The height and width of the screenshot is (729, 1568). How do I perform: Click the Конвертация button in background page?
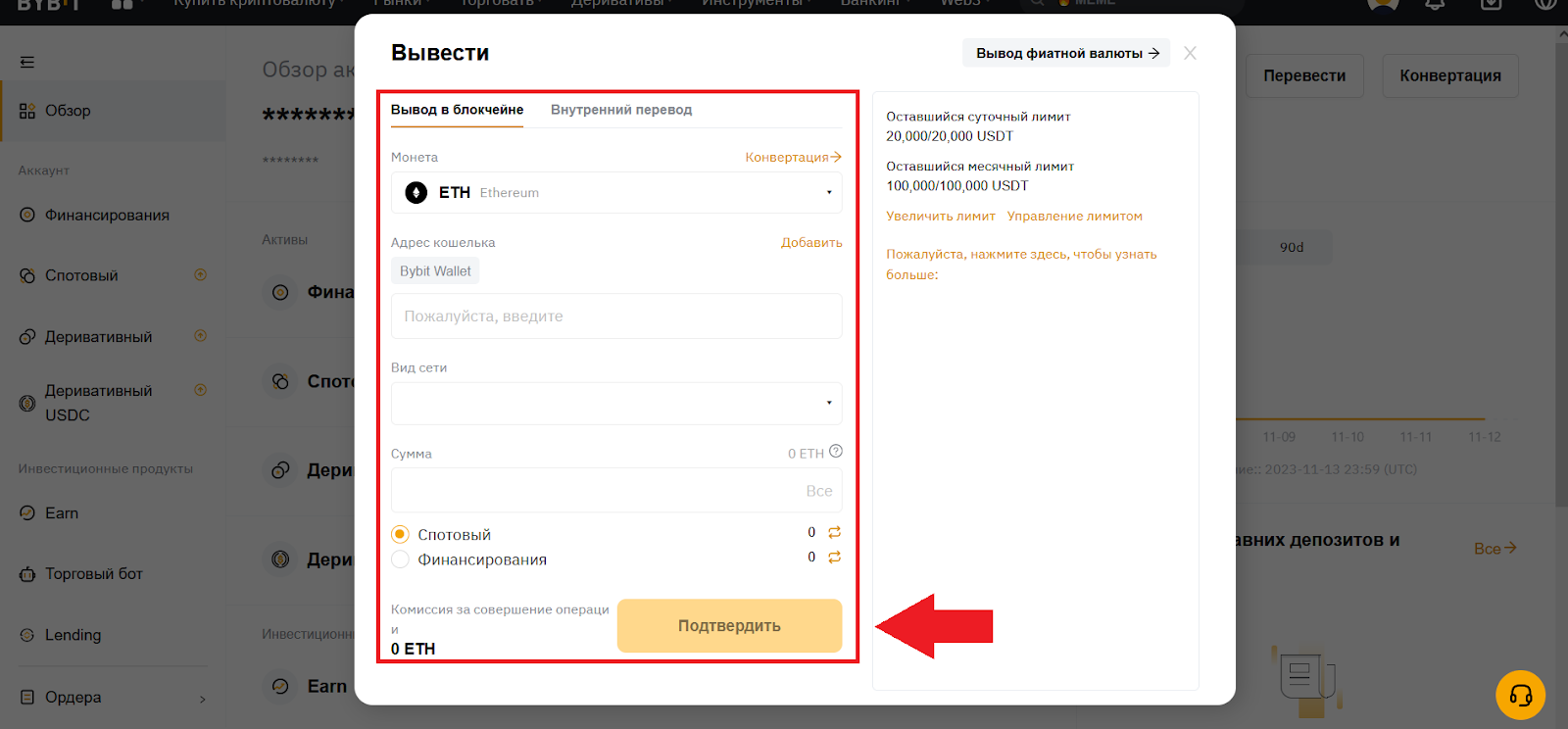point(1450,75)
